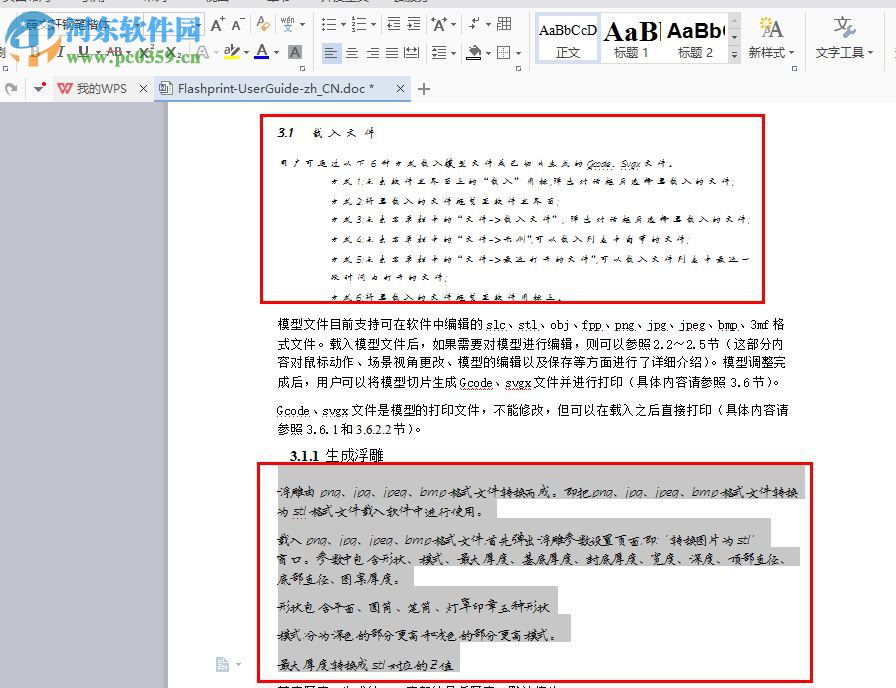Open the font color swatch
This screenshot has height=688, width=896.
coord(262,51)
